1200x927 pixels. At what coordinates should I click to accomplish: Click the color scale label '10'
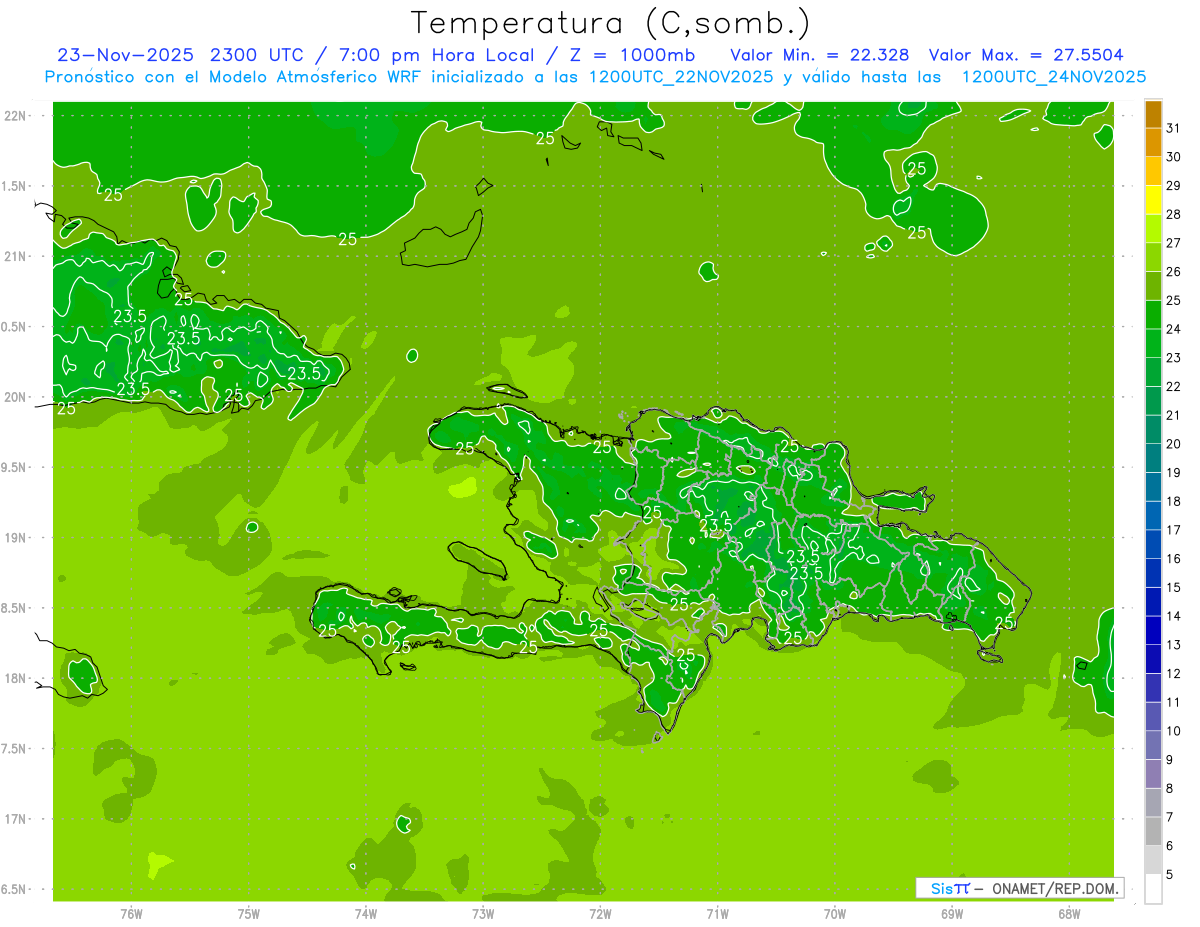pos(1174,731)
